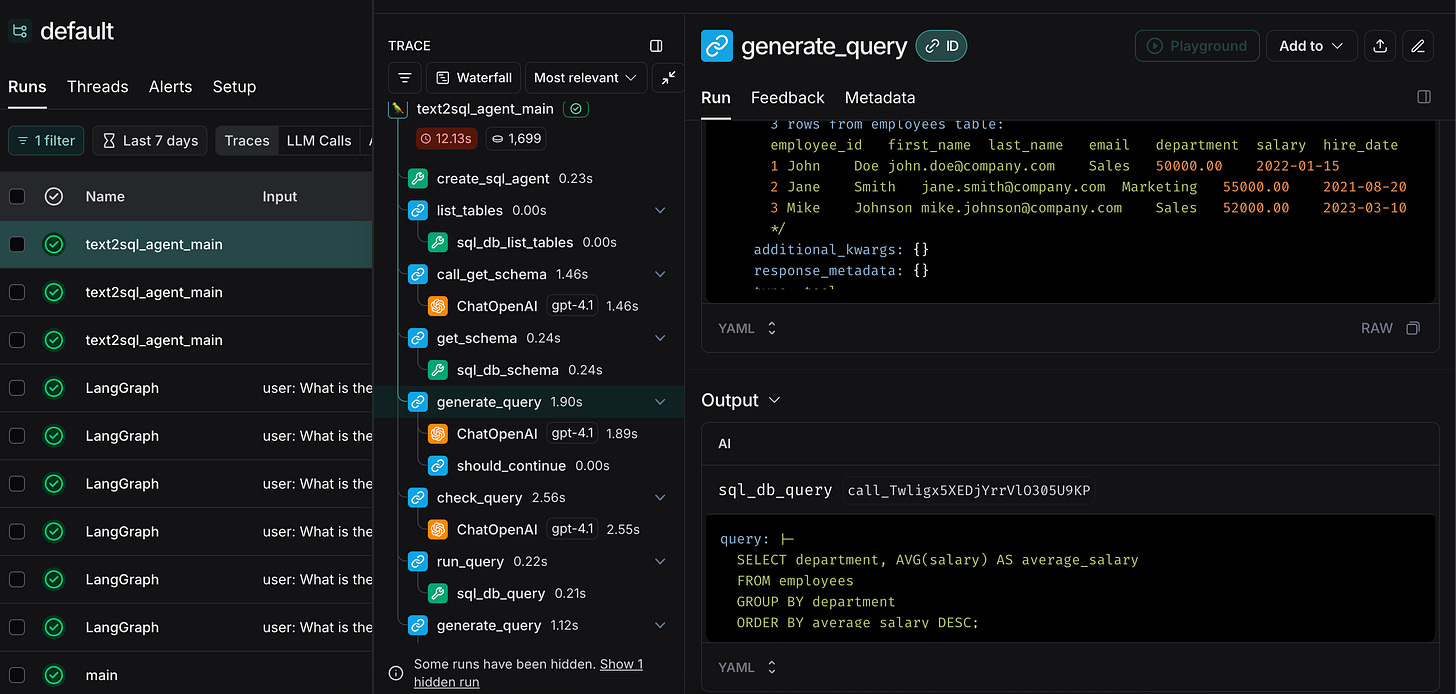Click the filter icon in the trace panel
Viewport: 1456px width, 694px height.
click(404, 78)
